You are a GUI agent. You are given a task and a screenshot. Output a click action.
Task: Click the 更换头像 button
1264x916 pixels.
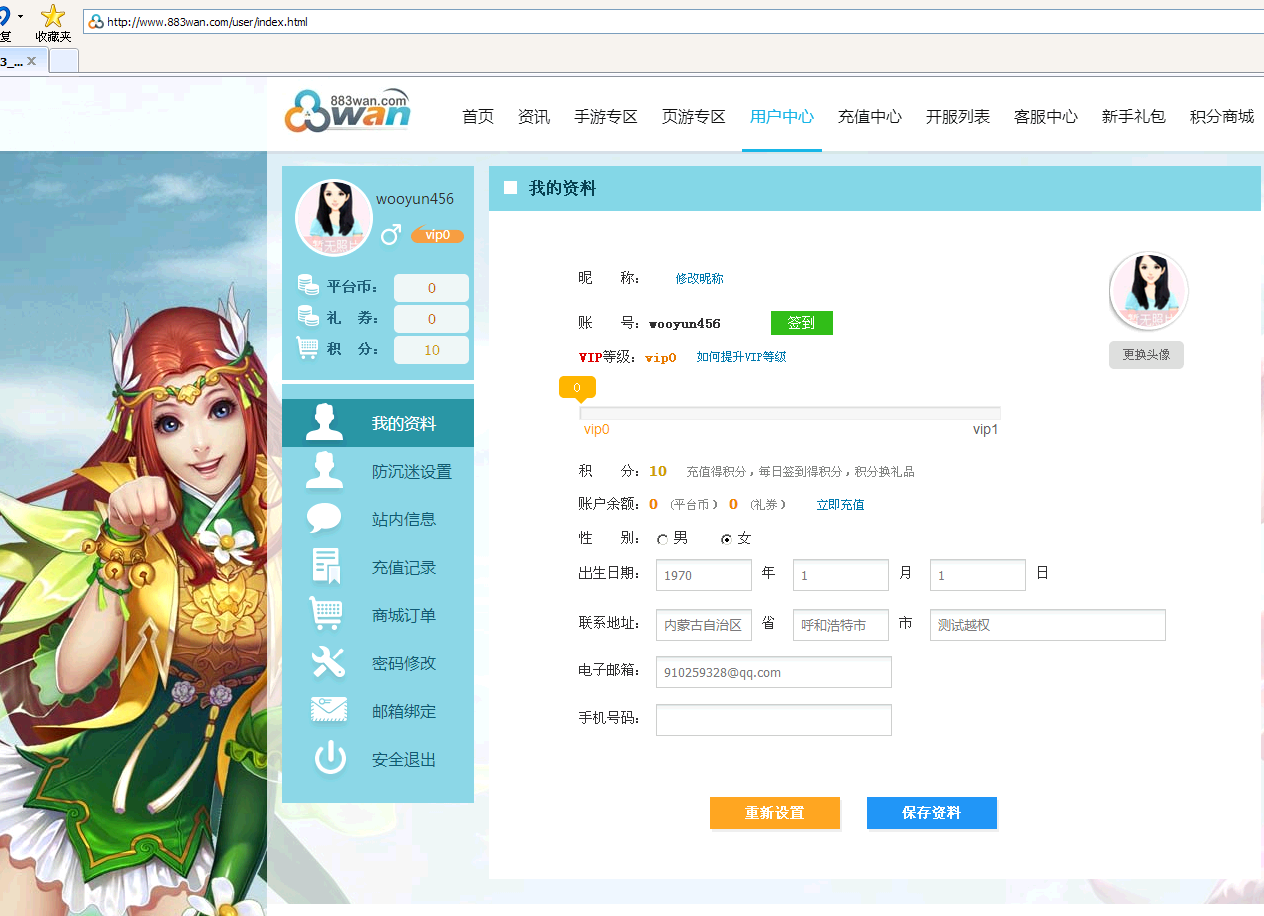point(1146,355)
